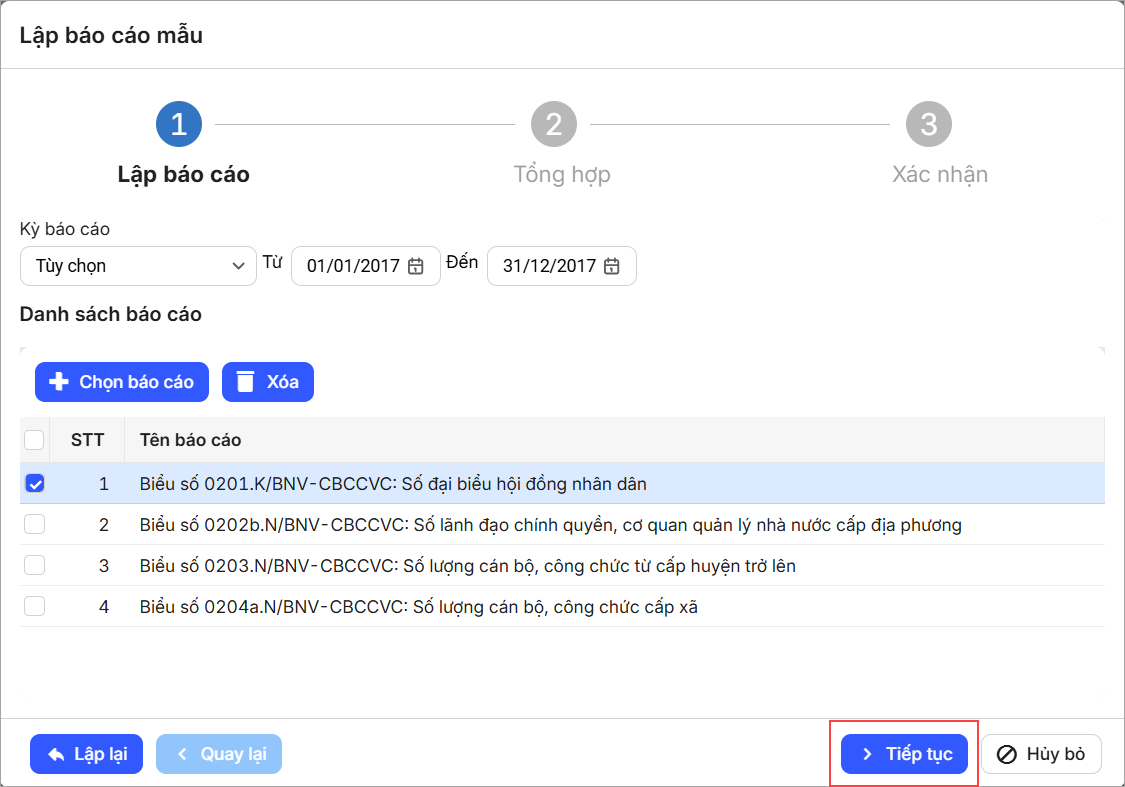Image resolution: width=1125 pixels, height=787 pixels.
Task: Open calendar icon in start date field
Action: coord(417,267)
